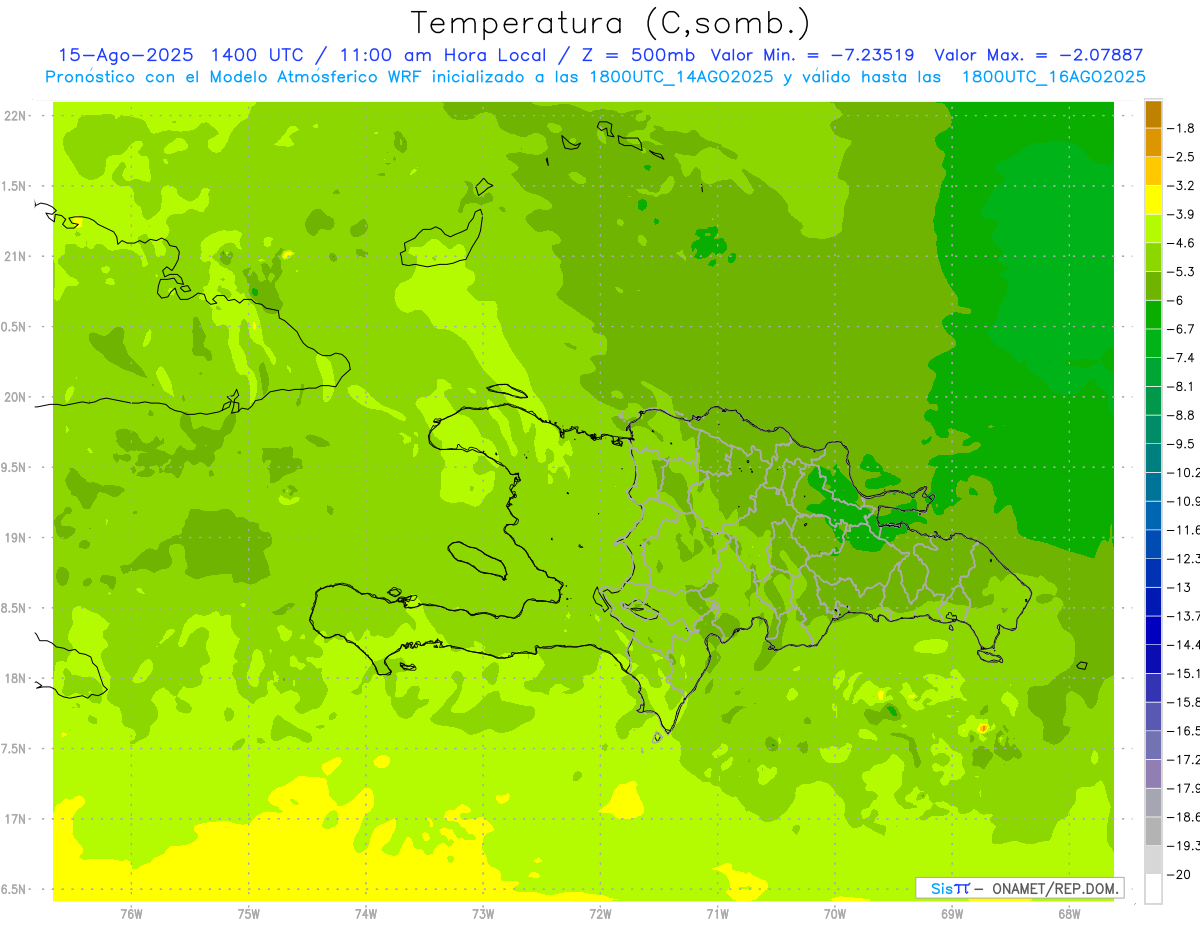Screen dimensions: 1200x927
Task: Click the 76W longitude label
Action: [x=131, y=913]
